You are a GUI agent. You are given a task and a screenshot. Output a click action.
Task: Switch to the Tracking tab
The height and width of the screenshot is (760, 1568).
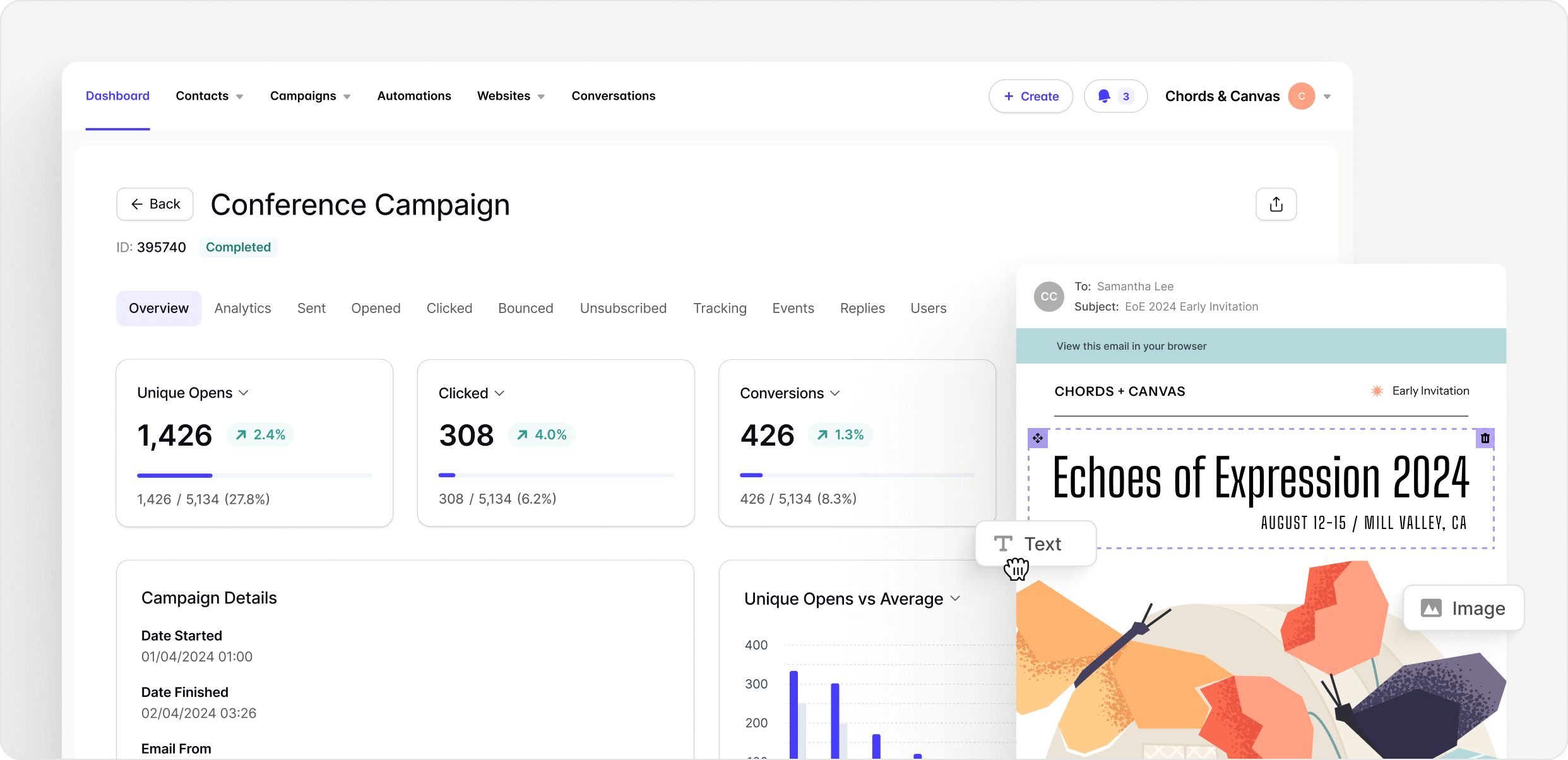tap(720, 308)
